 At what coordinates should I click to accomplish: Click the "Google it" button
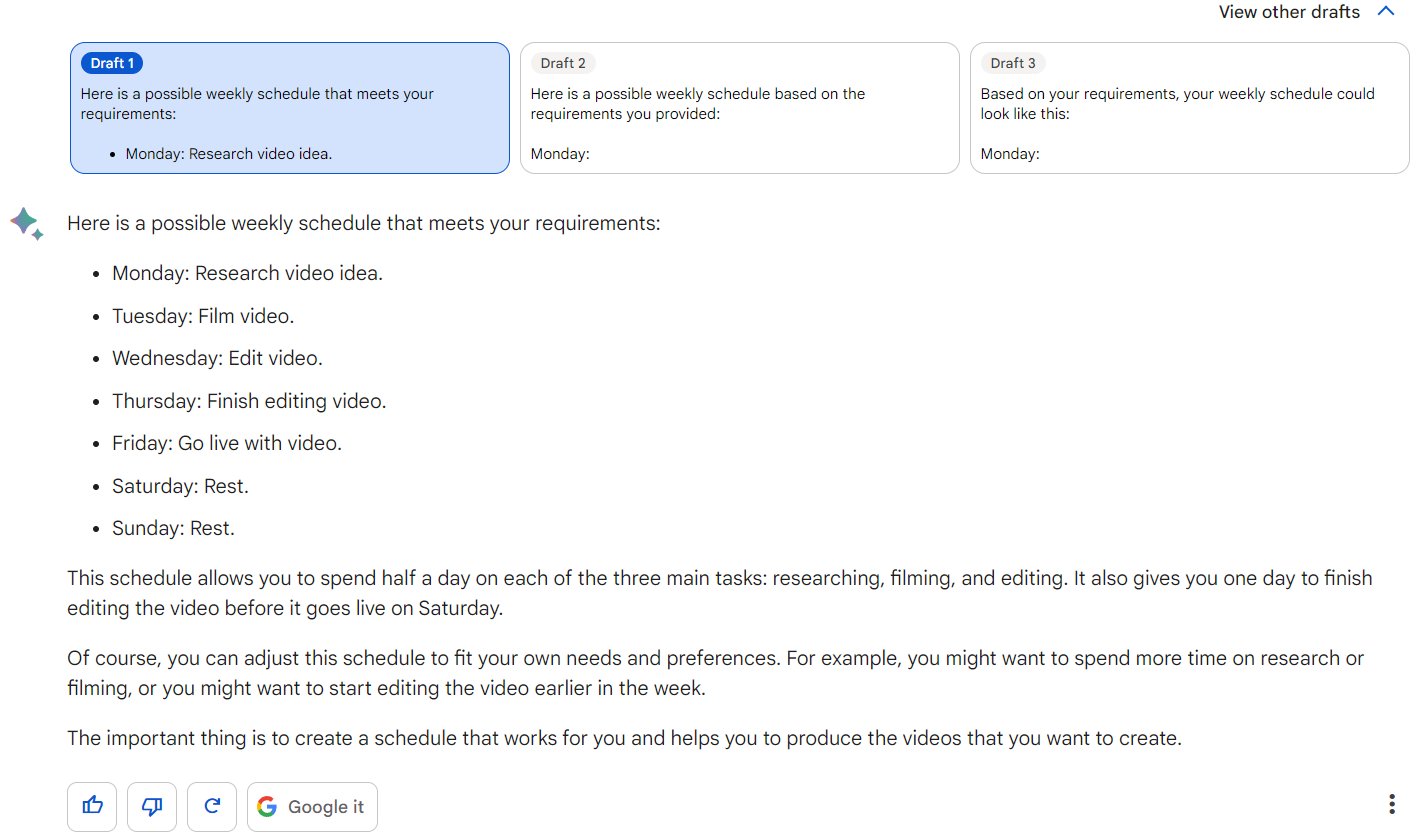(312, 806)
